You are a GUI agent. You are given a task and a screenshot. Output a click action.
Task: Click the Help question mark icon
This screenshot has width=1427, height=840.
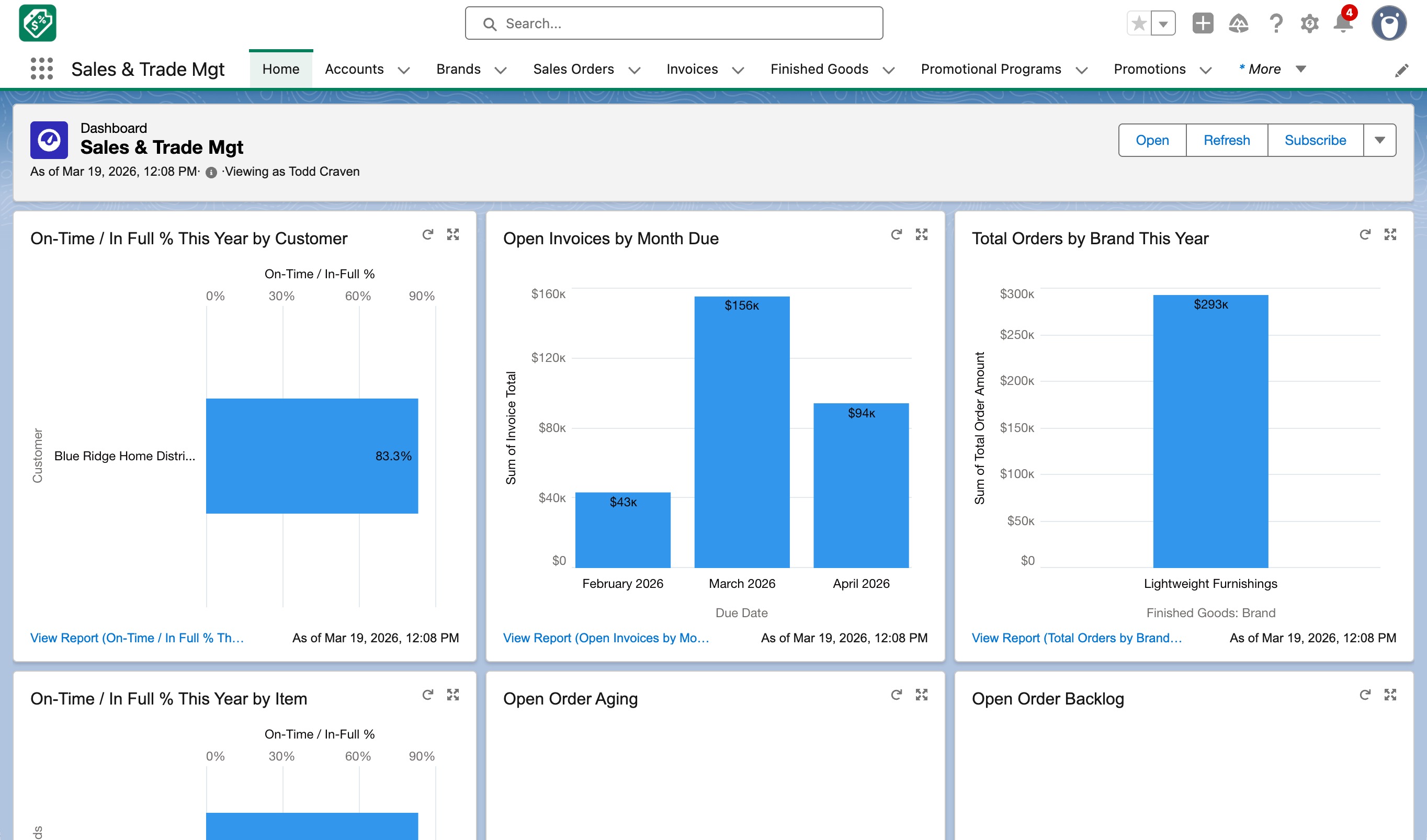coord(1275,23)
